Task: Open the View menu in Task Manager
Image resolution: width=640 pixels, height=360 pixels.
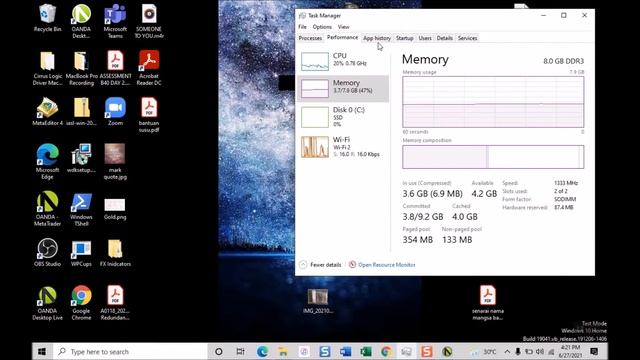Action: tap(343, 27)
